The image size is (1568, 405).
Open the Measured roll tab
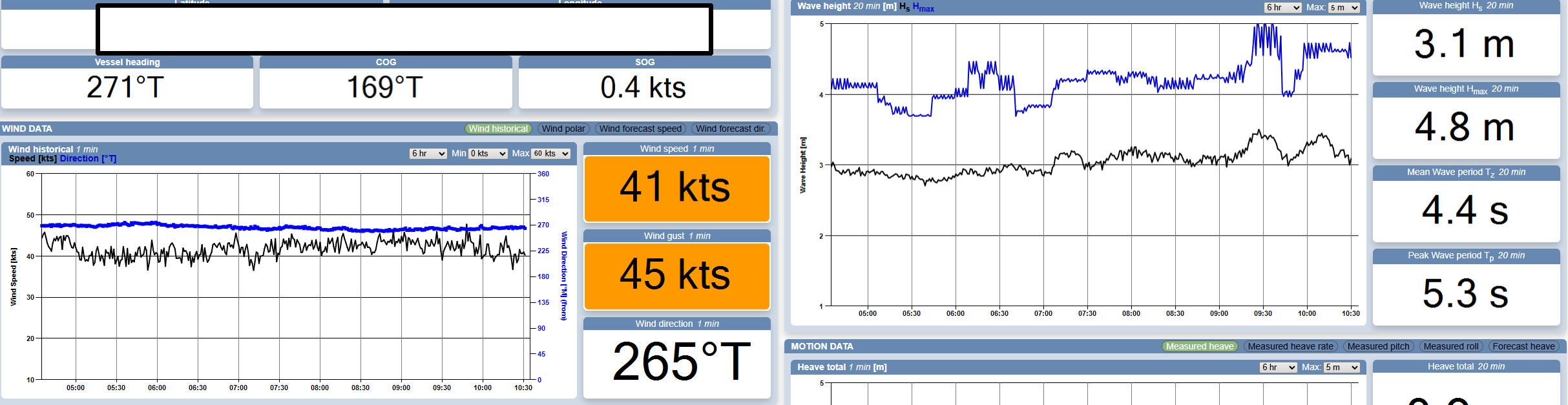[x=1450, y=346]
